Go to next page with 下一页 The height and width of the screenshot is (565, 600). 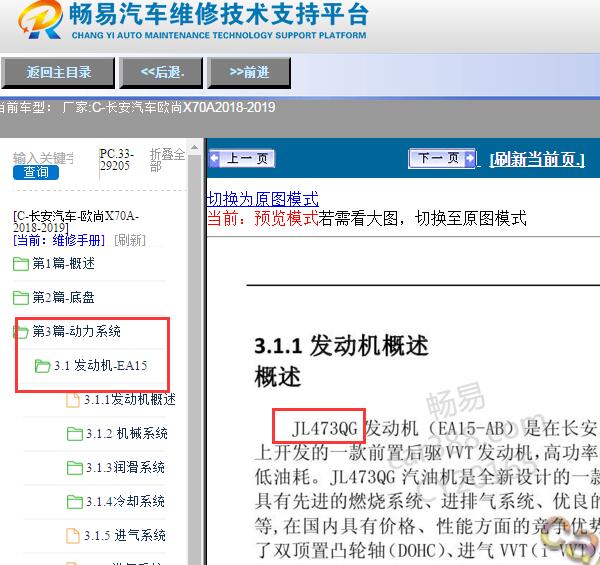coord(442,158)
